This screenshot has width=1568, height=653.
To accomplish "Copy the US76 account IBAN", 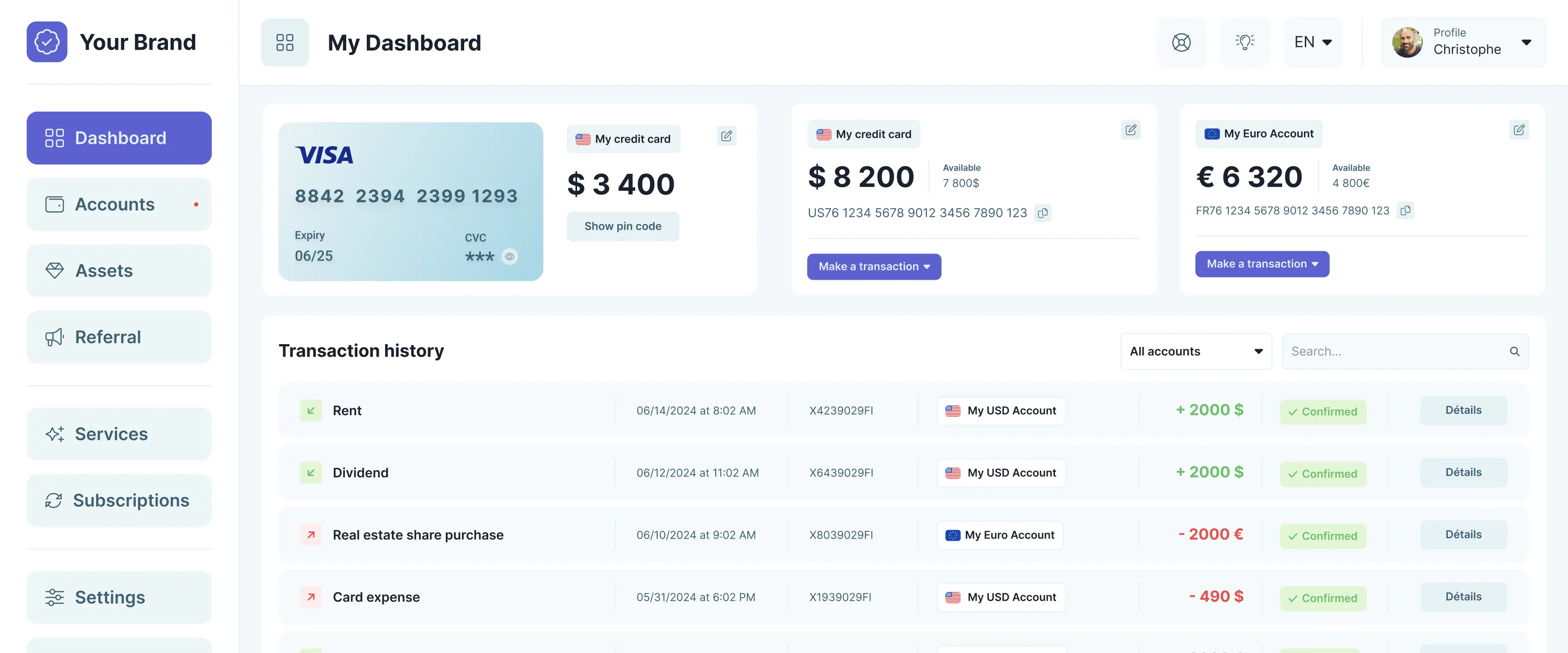I will (x=1043, y=213).
